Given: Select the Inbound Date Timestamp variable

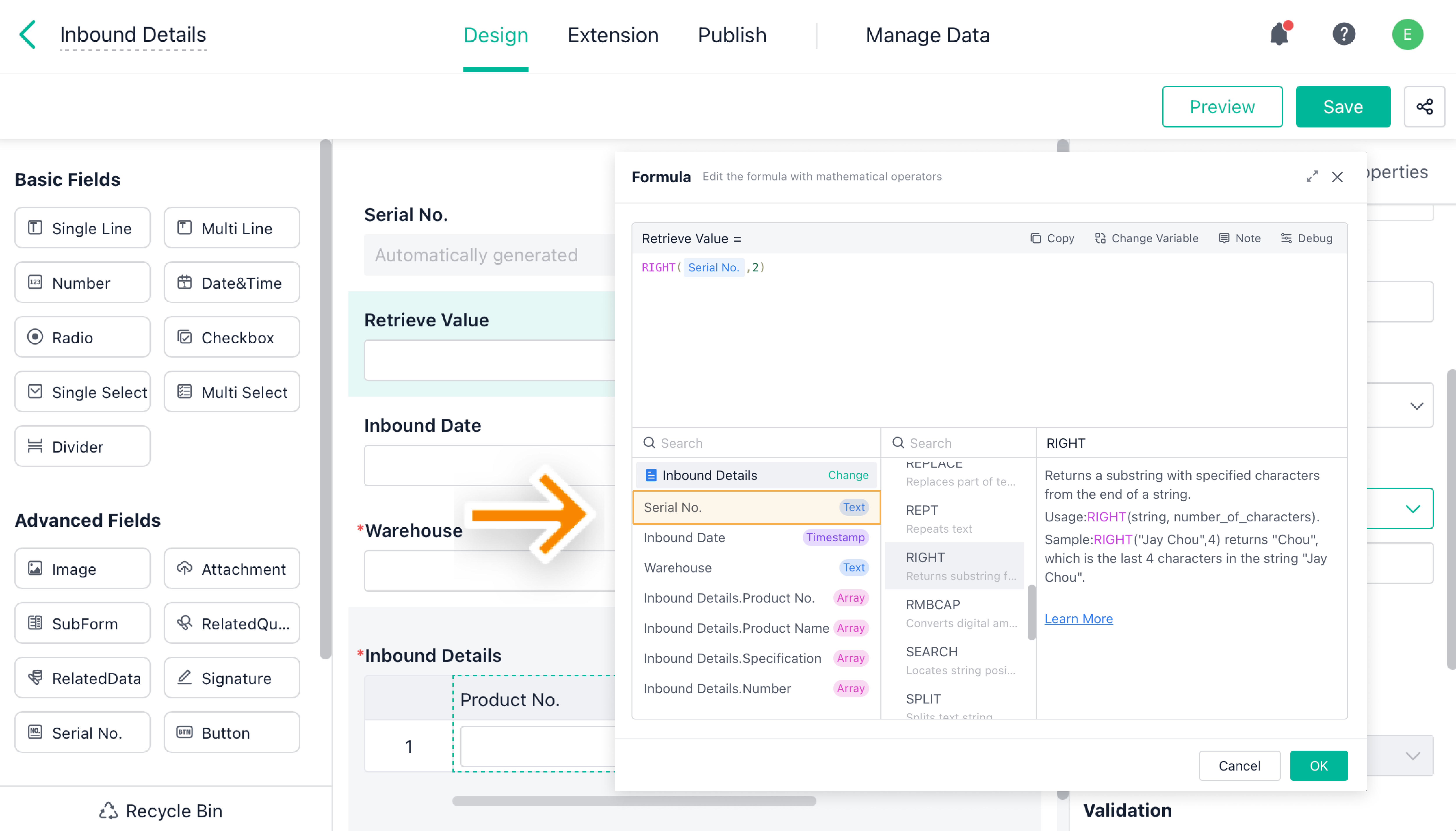Looking at the screenshot, I should point(756,538).
